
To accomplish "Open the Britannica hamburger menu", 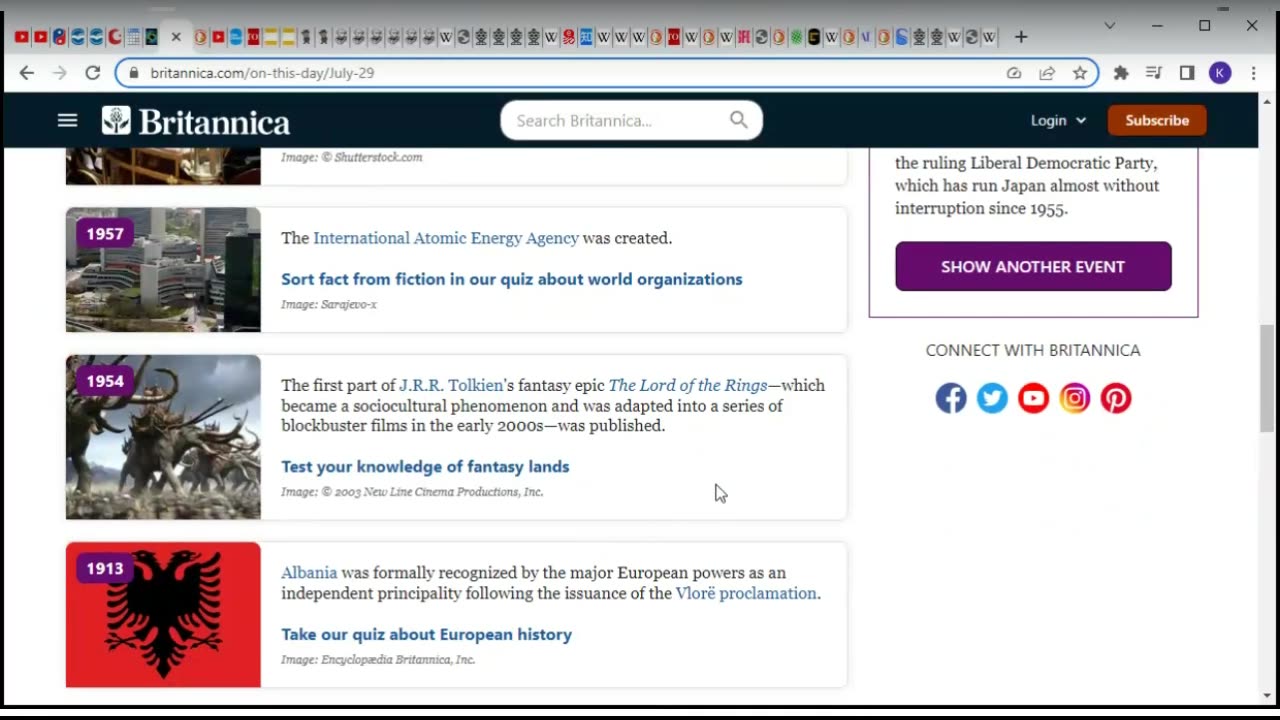I will coord(67,120).
